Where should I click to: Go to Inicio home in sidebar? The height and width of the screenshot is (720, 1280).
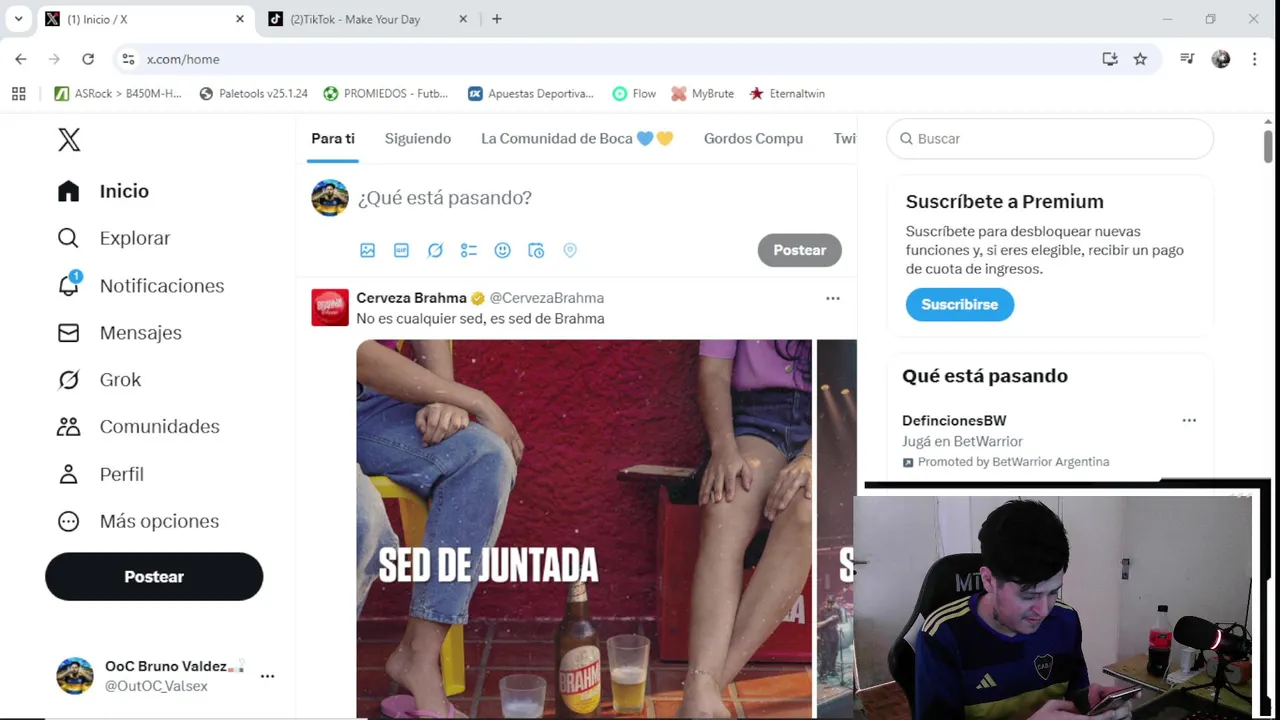(103, 191)
